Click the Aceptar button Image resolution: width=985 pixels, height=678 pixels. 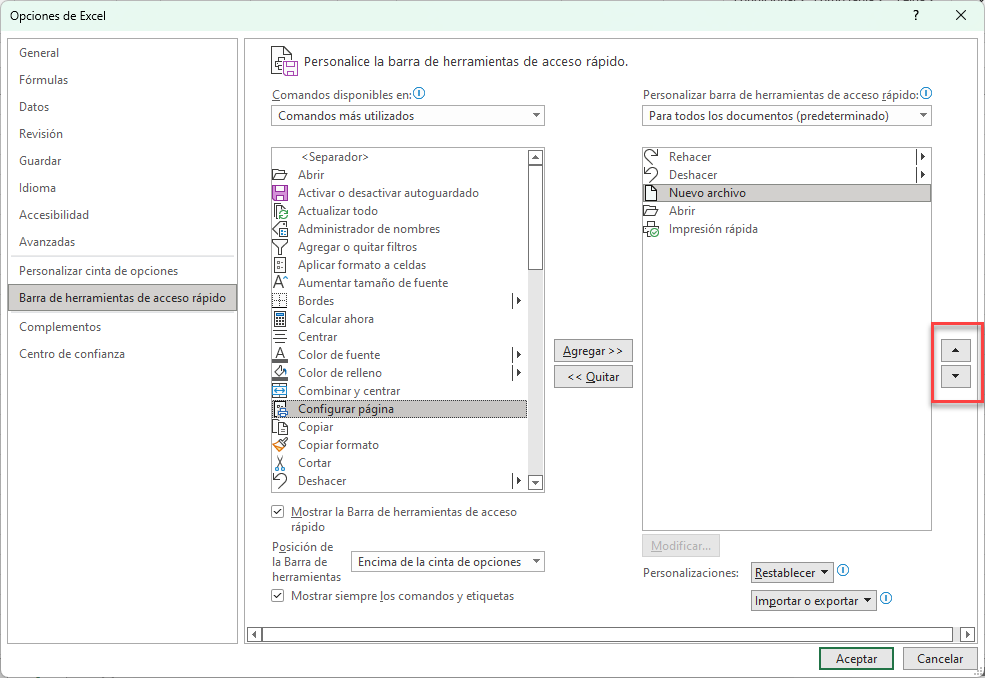(856, 659)
